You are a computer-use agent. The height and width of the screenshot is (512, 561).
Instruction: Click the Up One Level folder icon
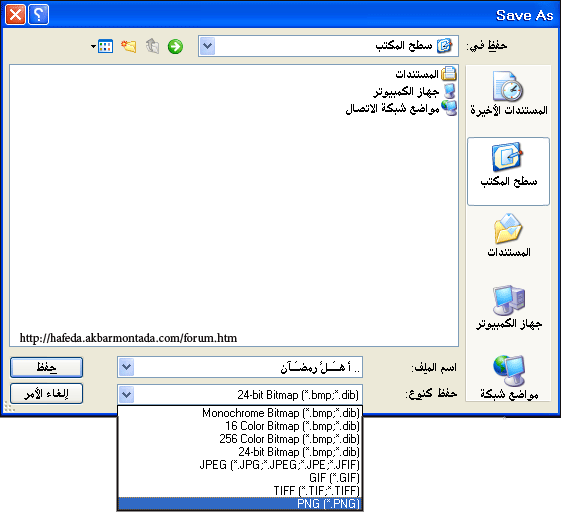pyautogui.click(x=152, y=46)
